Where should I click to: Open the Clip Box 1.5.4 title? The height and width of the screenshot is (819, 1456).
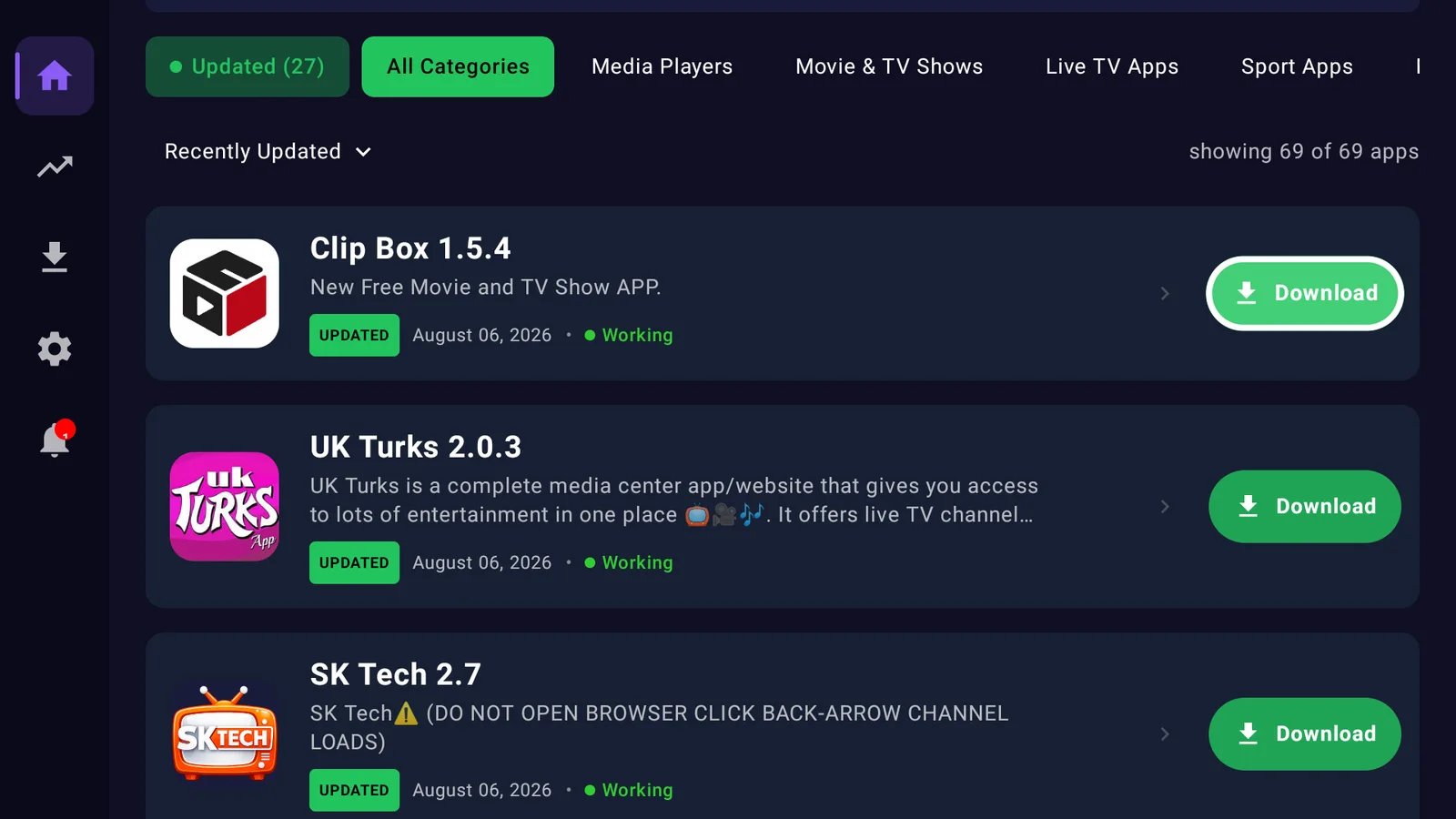point(410,248)
